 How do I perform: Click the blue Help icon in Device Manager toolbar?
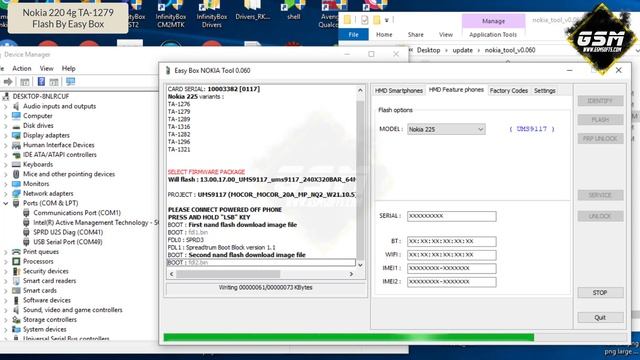[41, 82]
